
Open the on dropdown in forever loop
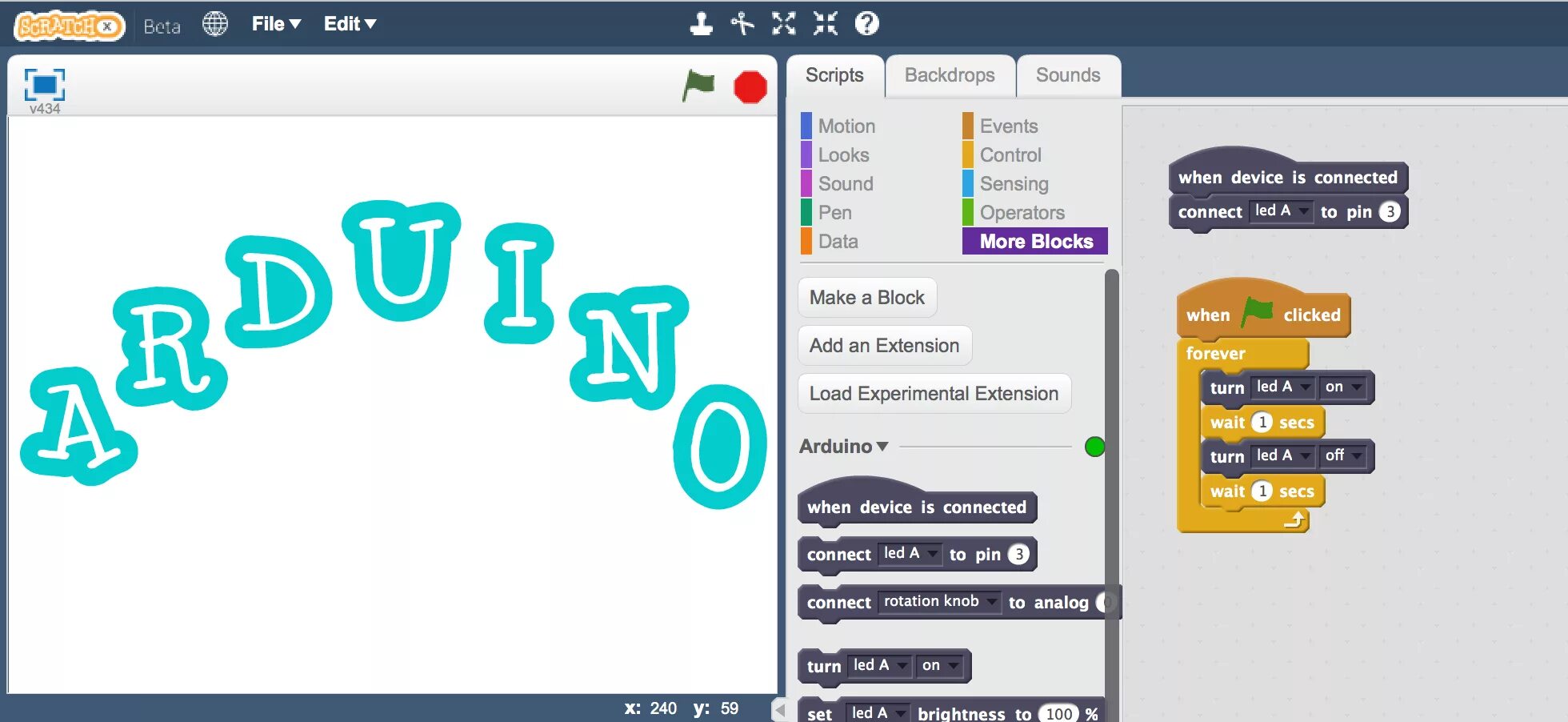(x=1342, y=387)
